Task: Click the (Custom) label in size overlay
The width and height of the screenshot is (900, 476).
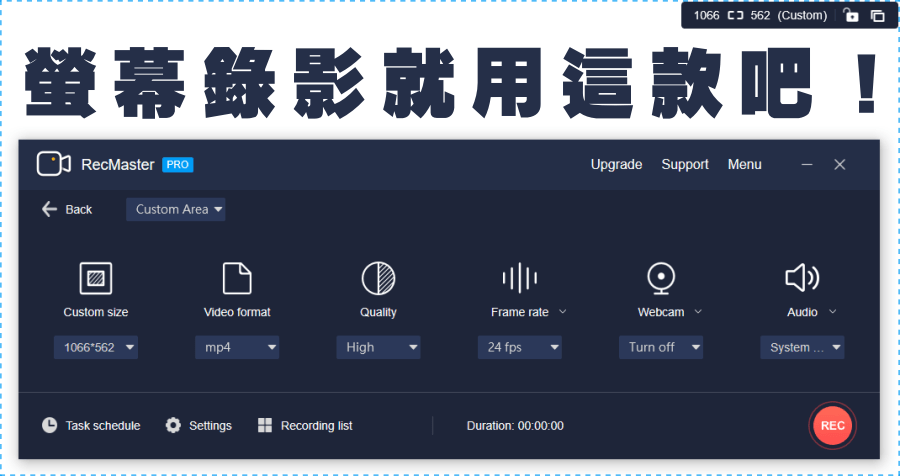Action: click(x=802, y=16)
